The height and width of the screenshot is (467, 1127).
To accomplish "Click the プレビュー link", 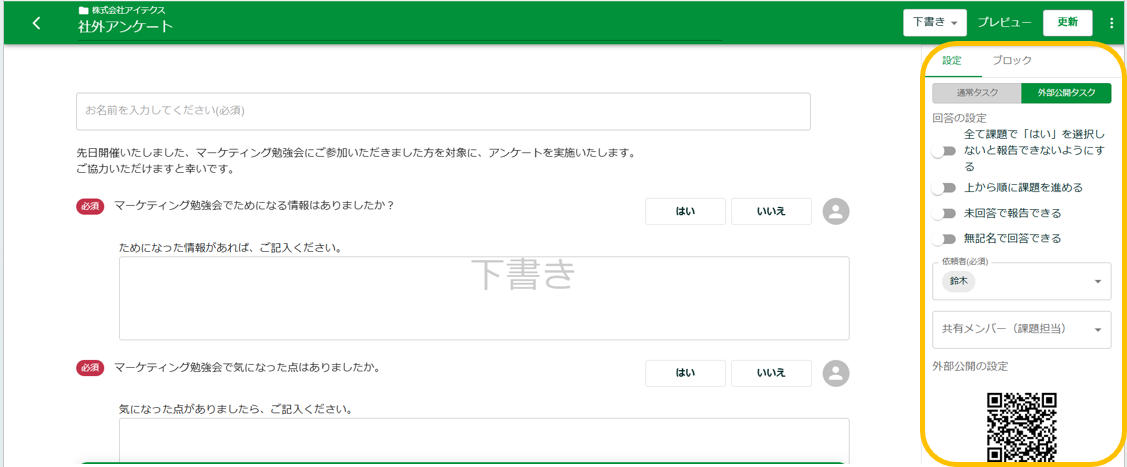I will [x=1004, y=23].
